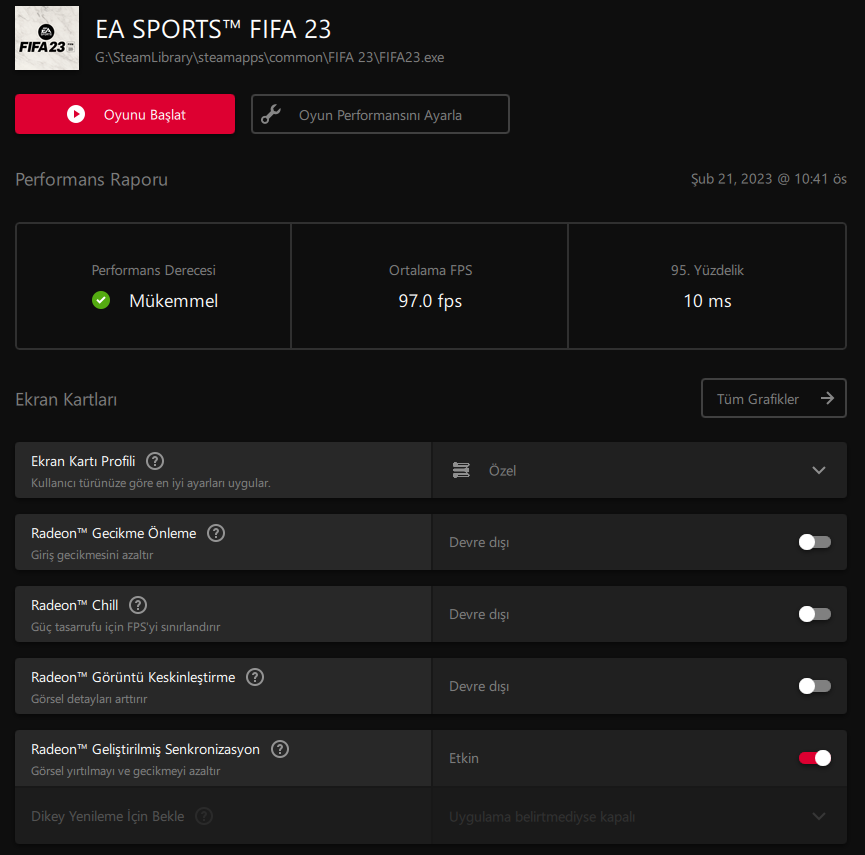Click the Performans Raporu heading
865x855 pixels.
pyautogui.click(x=92, y=180)
